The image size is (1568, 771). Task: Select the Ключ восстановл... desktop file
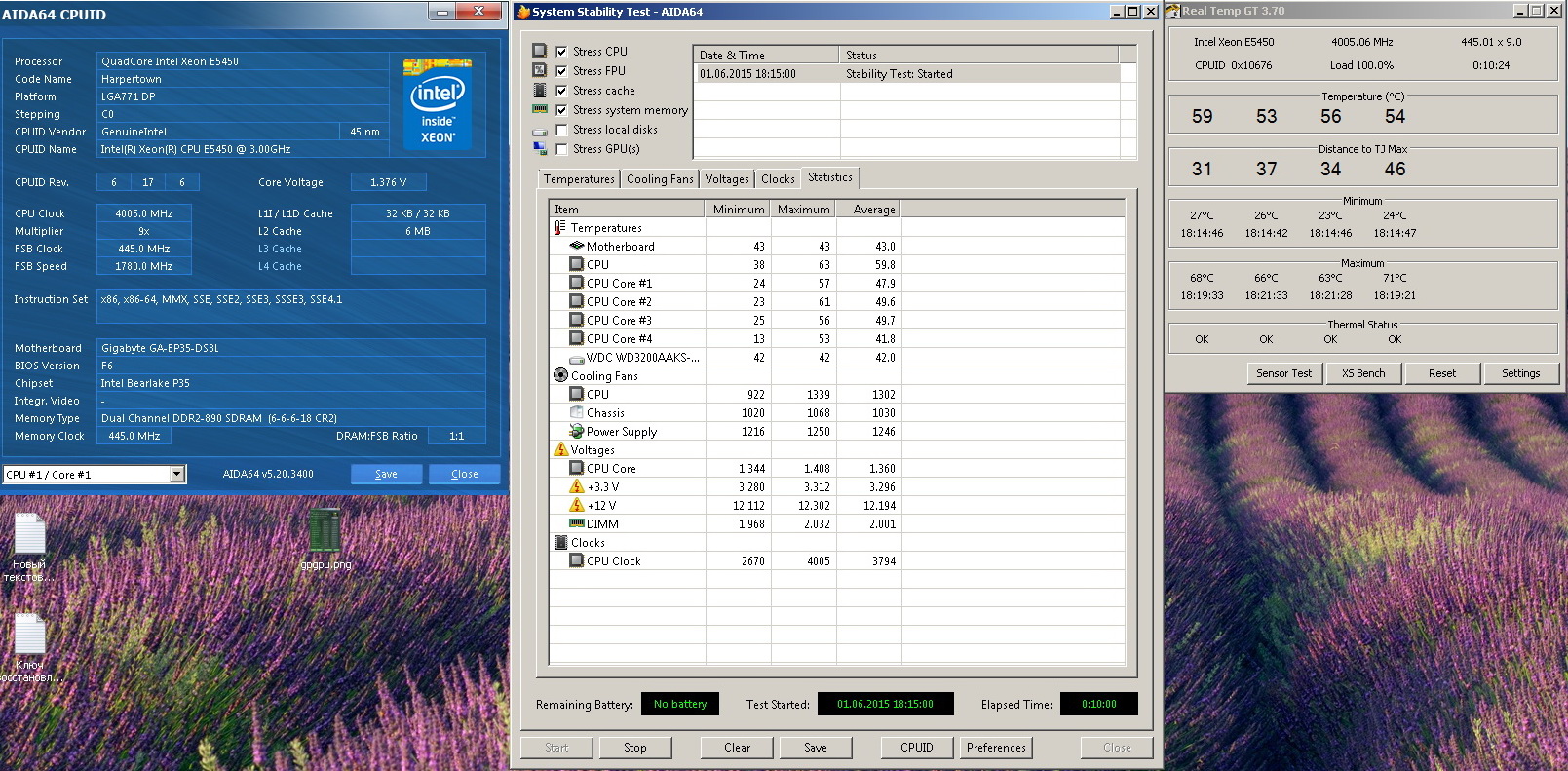click(29, 648)
